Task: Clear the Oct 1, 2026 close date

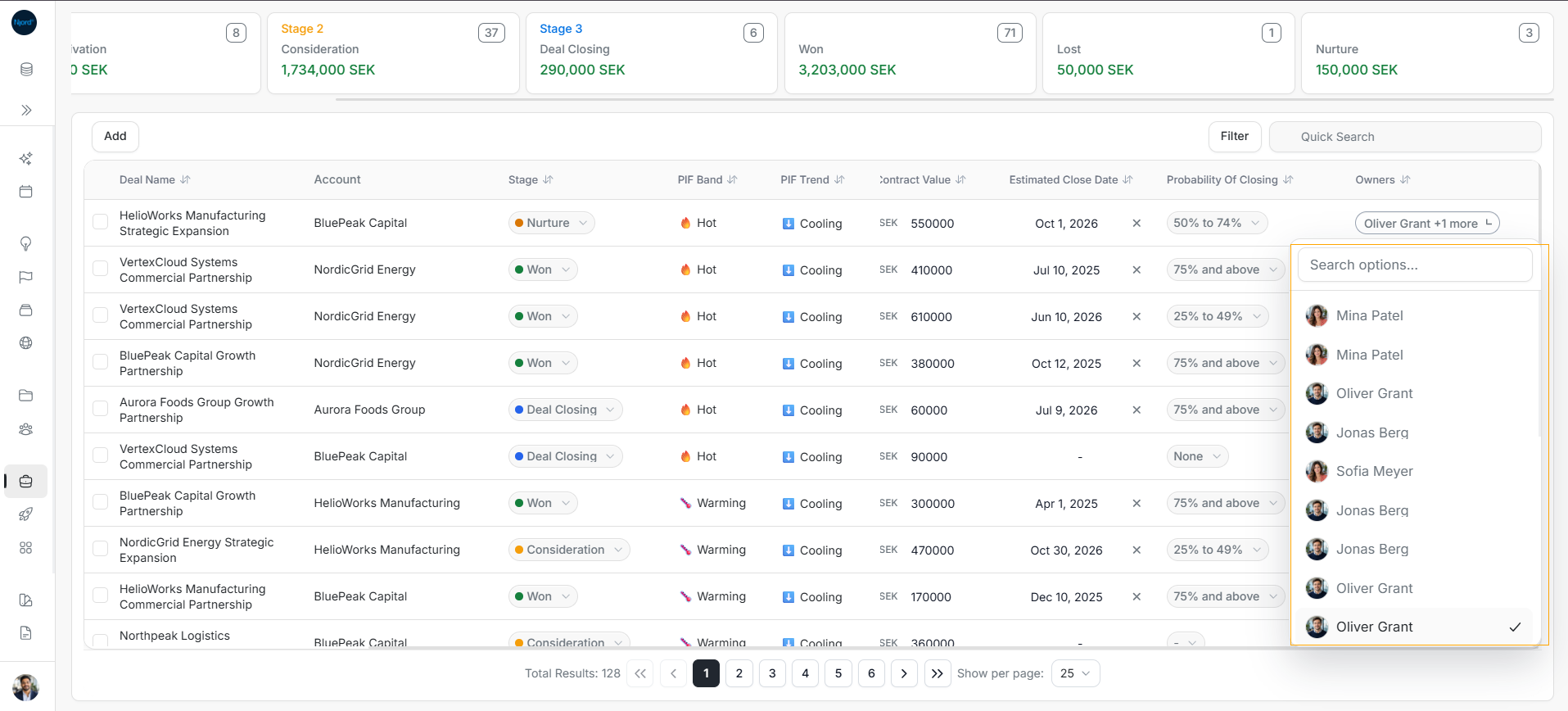Action: [x=1136, y=223]
